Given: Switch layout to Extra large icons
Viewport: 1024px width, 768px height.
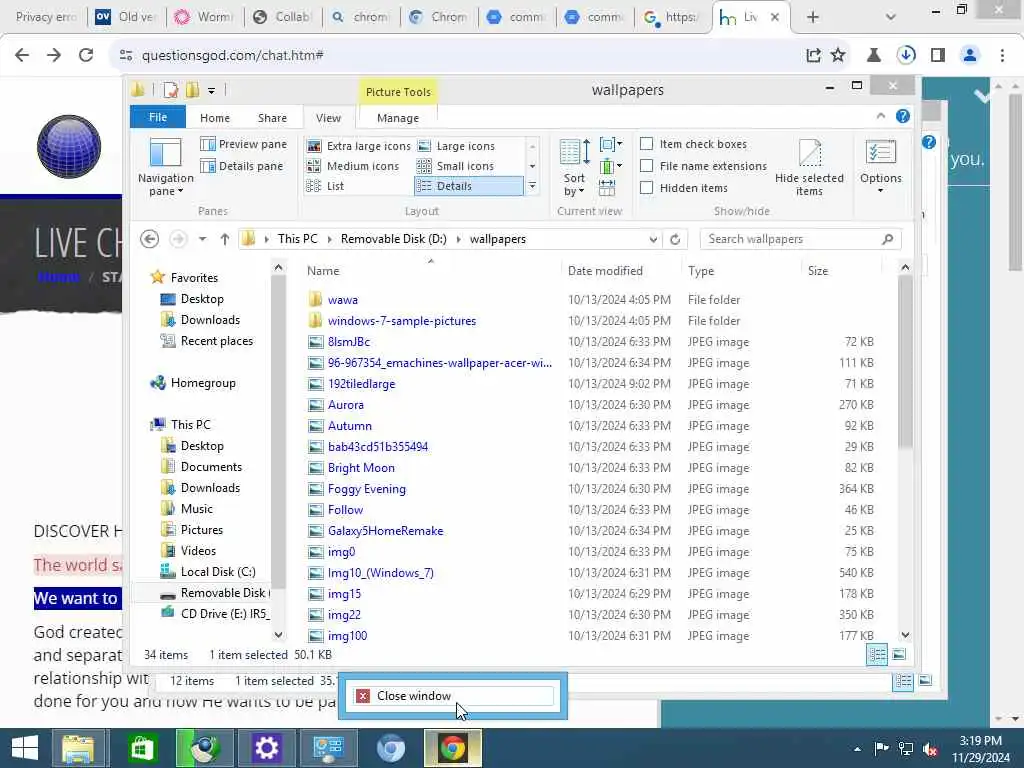Looking at the screenshot, I should pyautogui.click(x=359, y=146).
